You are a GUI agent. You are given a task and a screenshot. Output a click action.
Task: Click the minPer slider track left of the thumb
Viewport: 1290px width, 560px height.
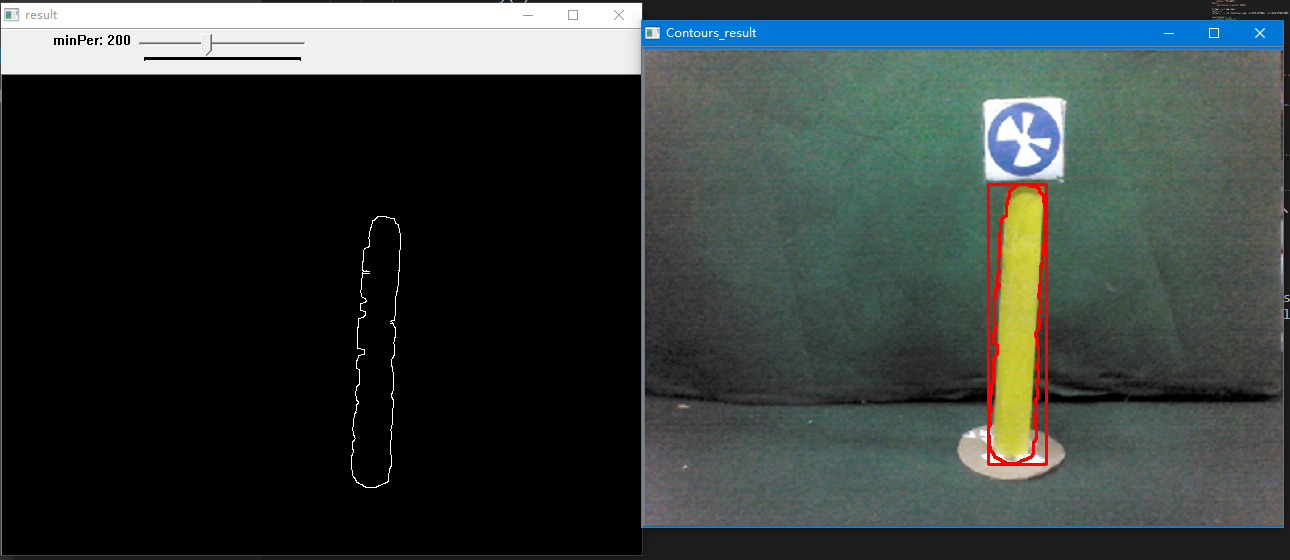[170, 43]
